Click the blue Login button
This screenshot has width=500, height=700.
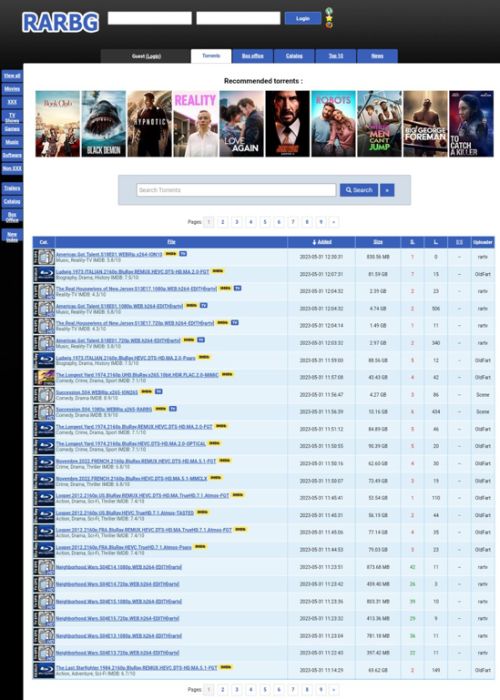(303, 18)
